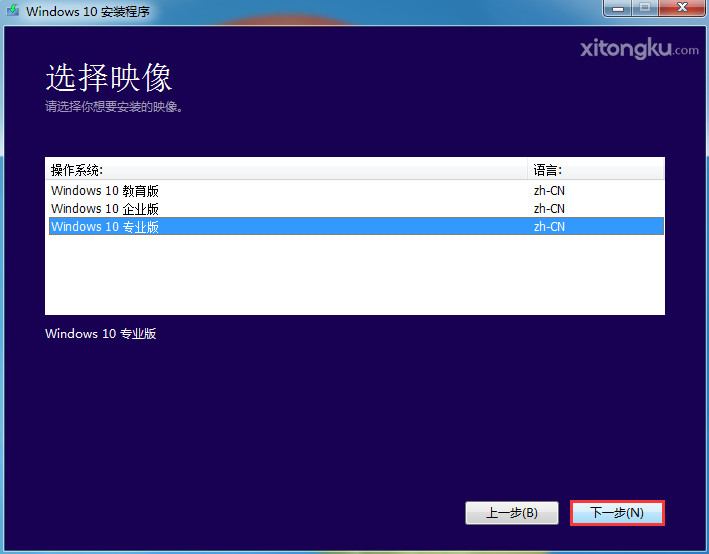
Task: Go back with 上一步(B) button
Action: coord(512,513)
